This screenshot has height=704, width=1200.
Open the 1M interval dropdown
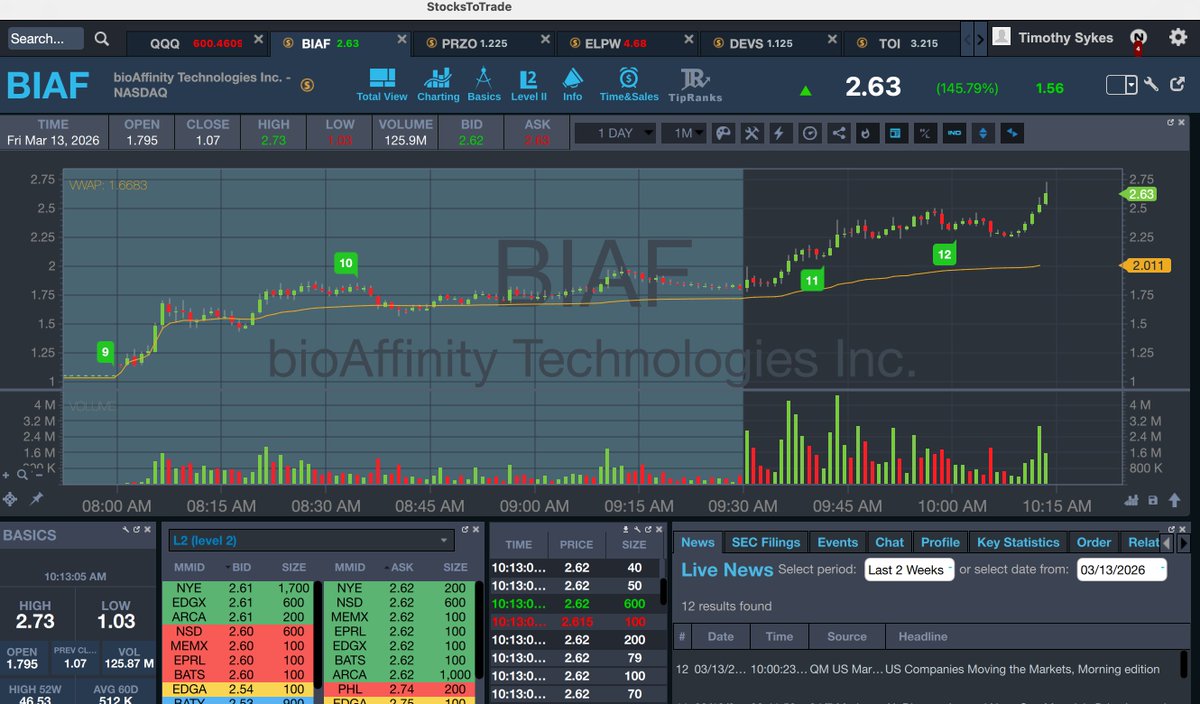click(x=684, y=133)
